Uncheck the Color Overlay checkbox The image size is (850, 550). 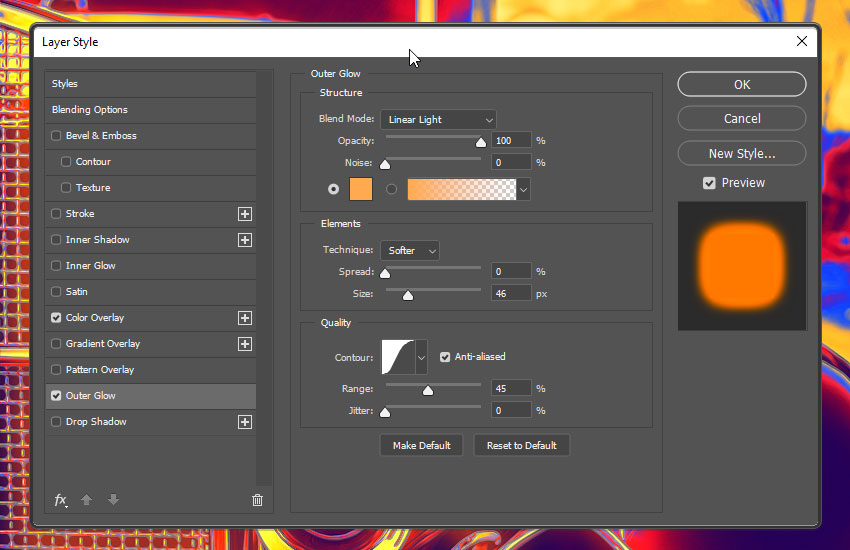coord(56,318)
